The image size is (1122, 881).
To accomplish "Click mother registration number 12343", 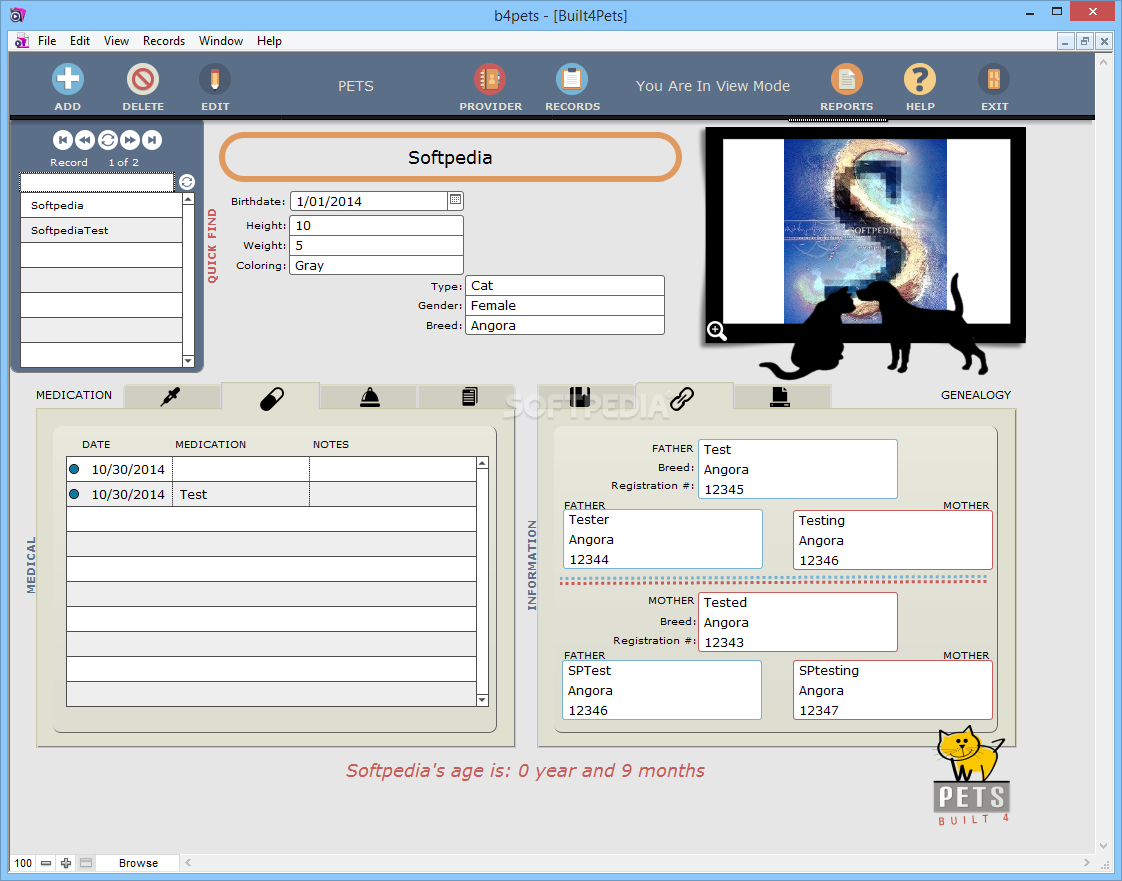I will pyautogui.click(x=797, y=643).
